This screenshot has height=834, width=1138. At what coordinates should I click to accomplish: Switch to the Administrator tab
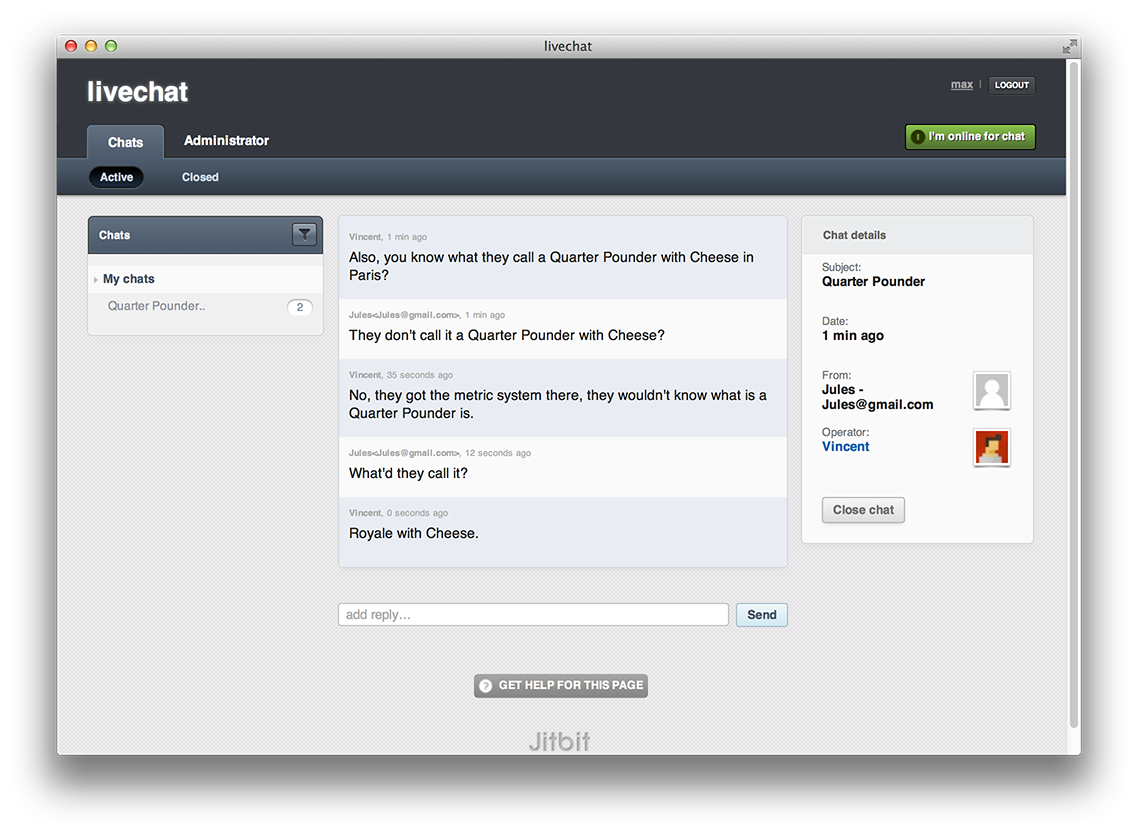[226, 141]
